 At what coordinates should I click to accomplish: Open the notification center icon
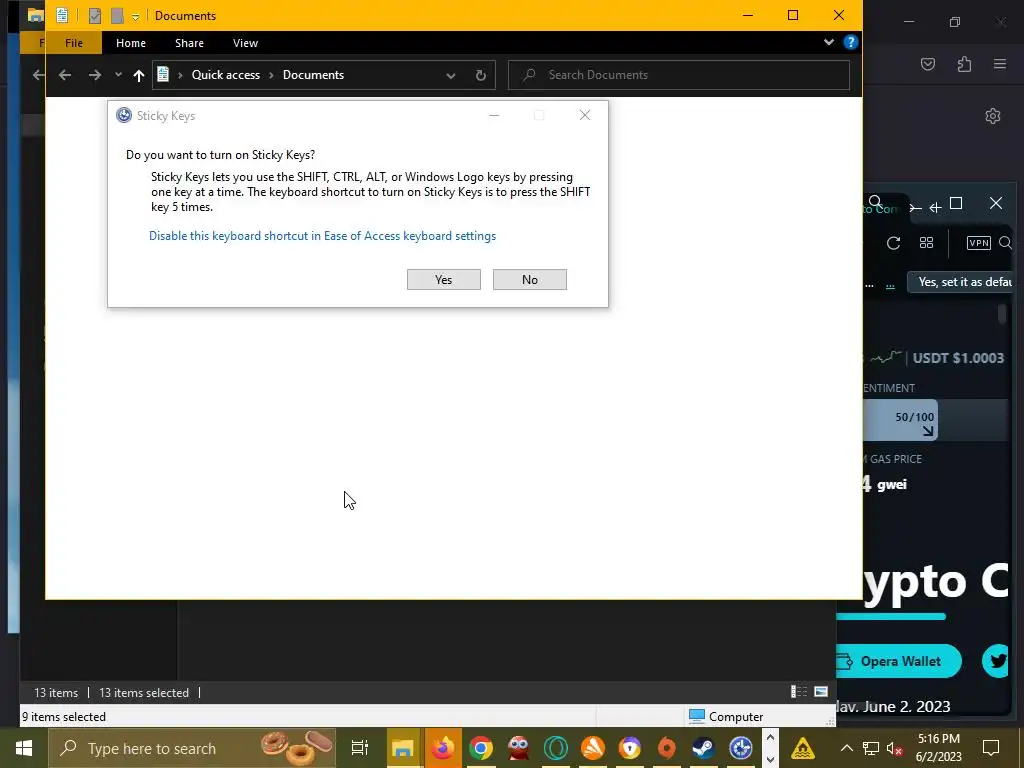pyautogui.click(x=991, y=748)
